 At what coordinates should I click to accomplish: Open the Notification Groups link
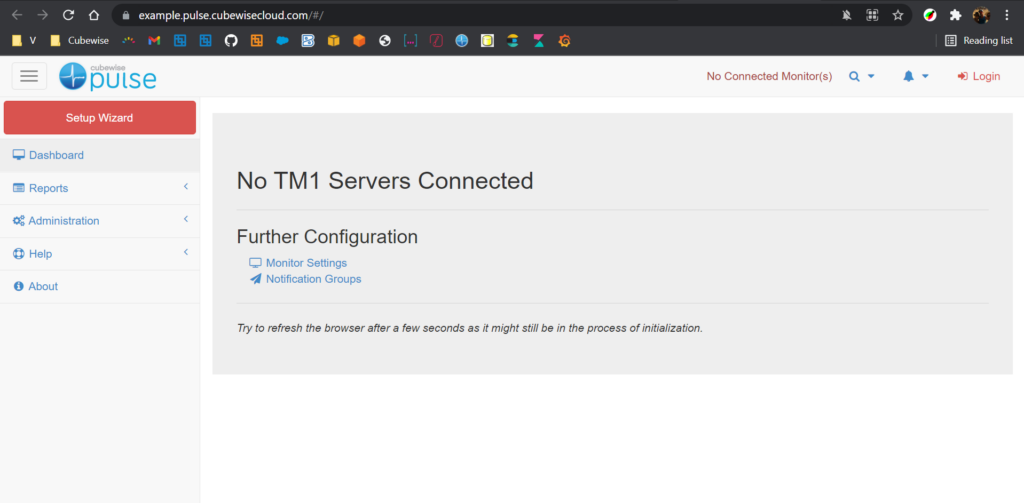[313, 279]
